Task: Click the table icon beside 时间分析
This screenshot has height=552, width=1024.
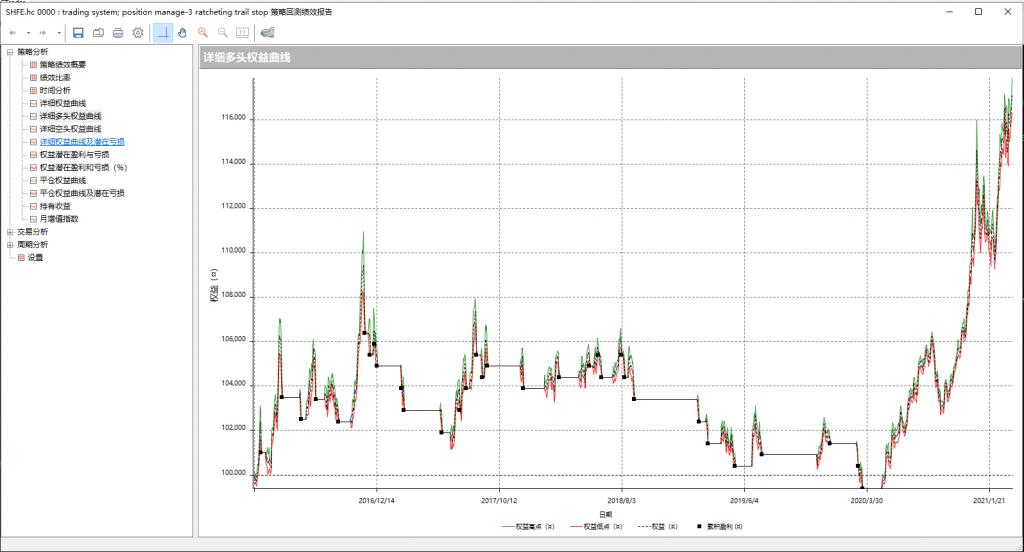Action: [33, 90]
